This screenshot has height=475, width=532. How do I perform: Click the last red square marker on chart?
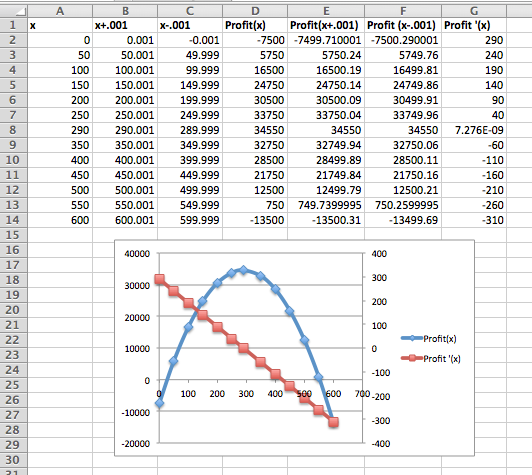tap(334, 422)
